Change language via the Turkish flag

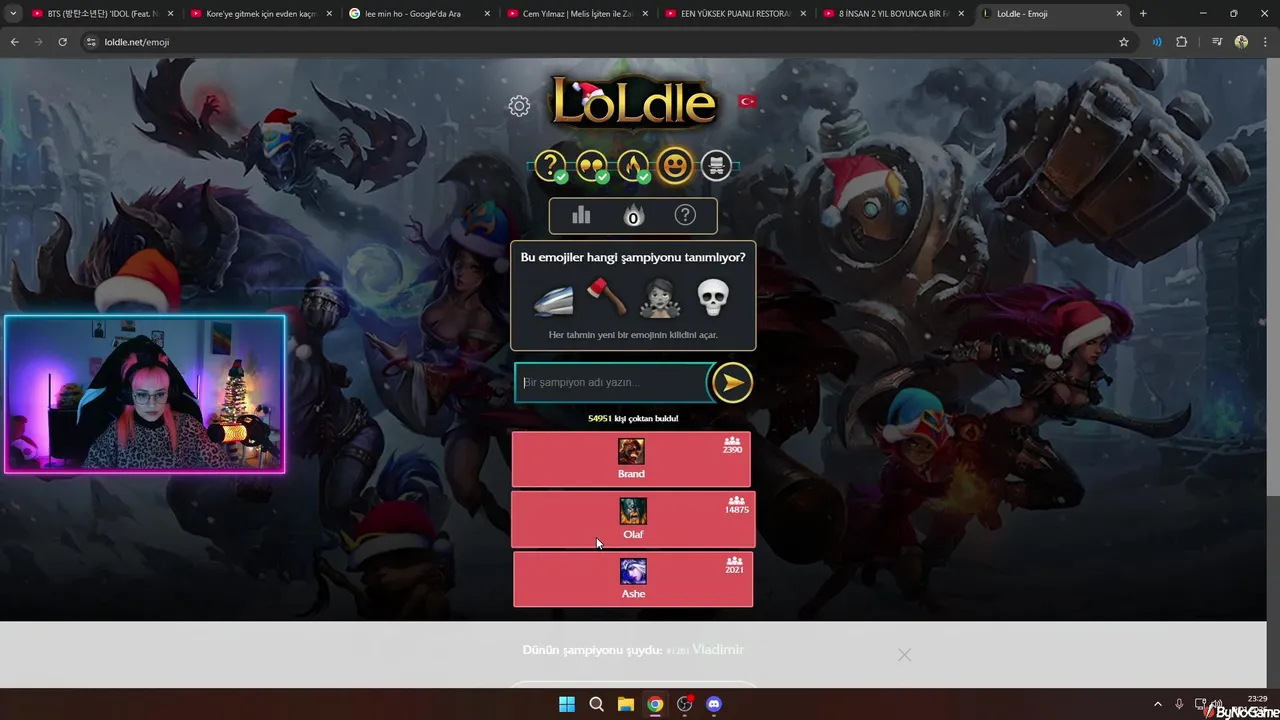tap(747, 101)
